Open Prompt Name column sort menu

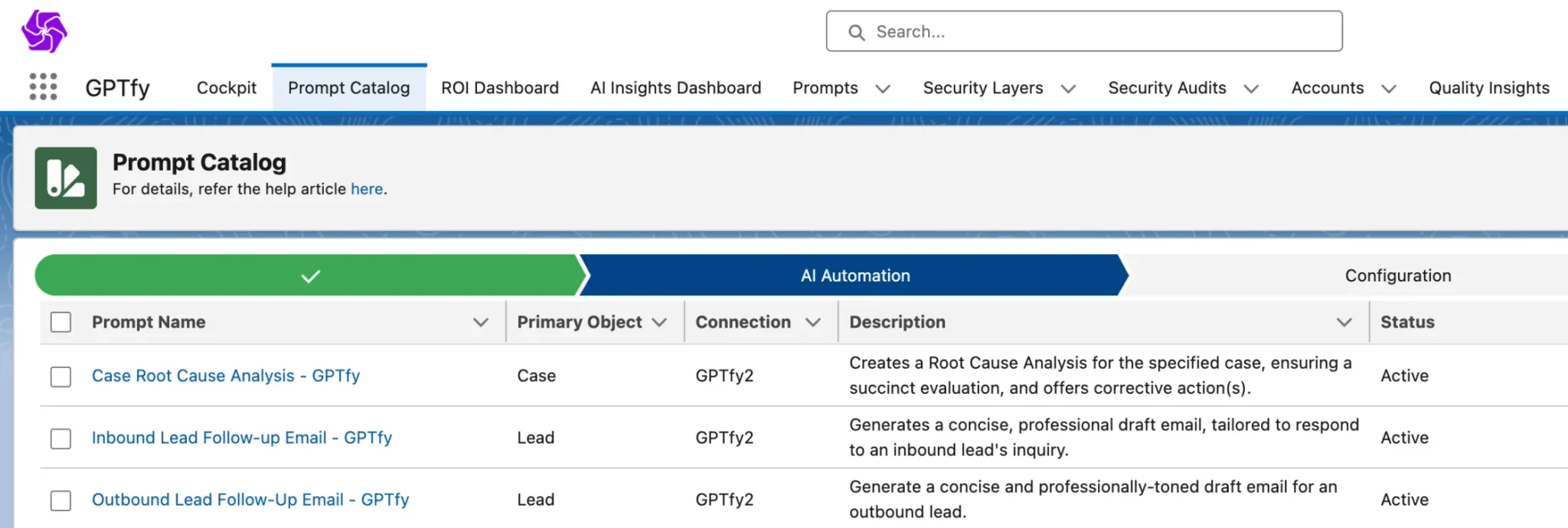coord(481,322)
